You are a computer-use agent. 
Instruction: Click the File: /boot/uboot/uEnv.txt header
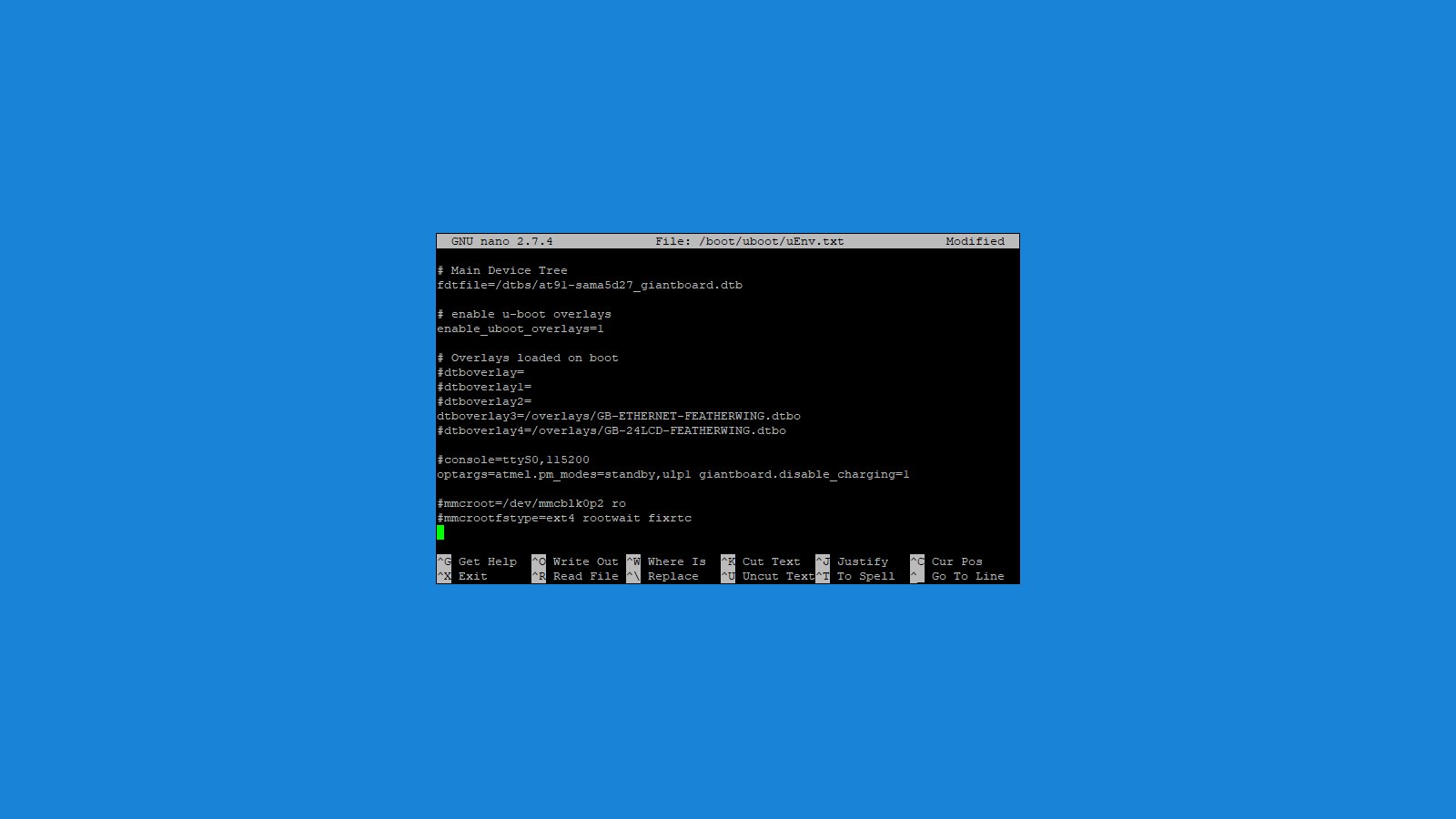coord(750,241)
